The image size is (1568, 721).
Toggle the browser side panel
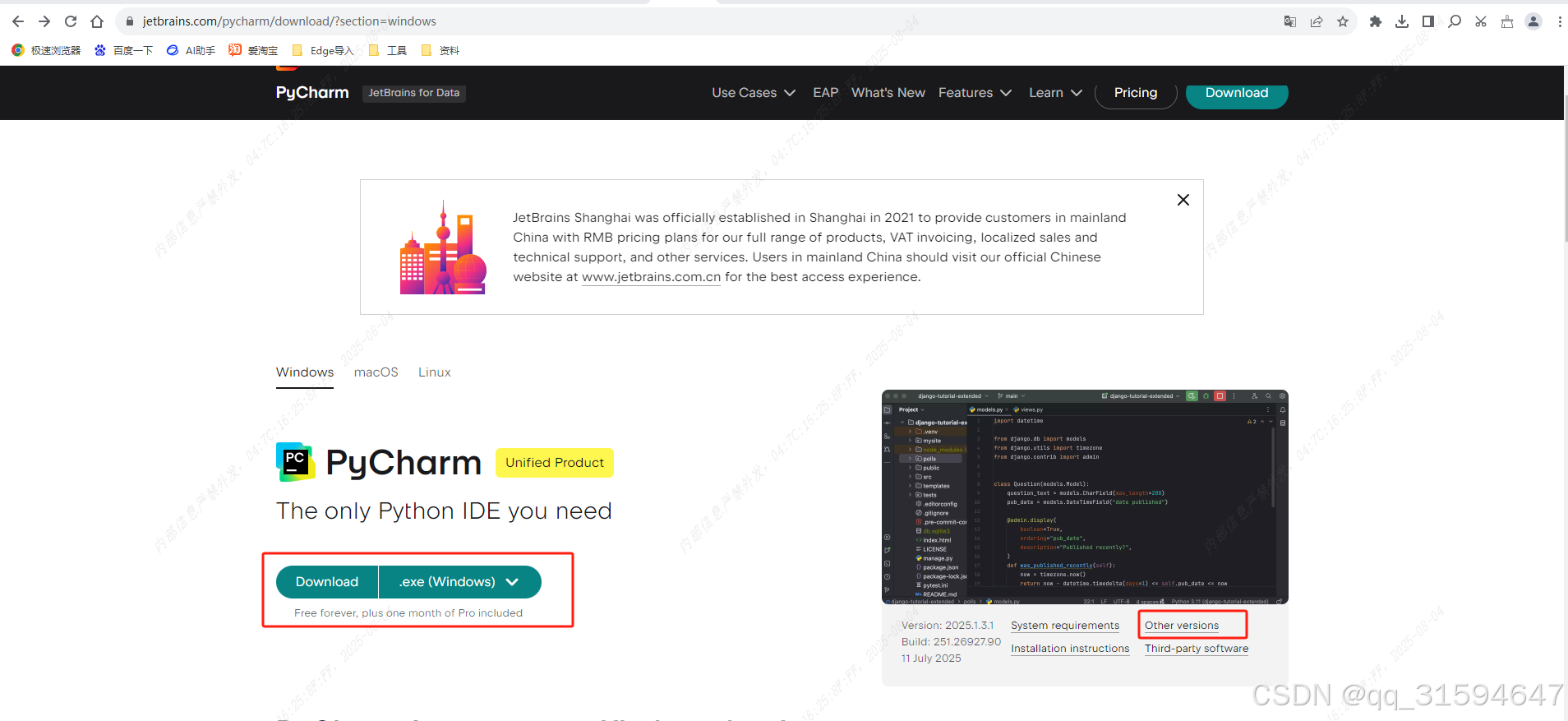[x=1428, y=21]
